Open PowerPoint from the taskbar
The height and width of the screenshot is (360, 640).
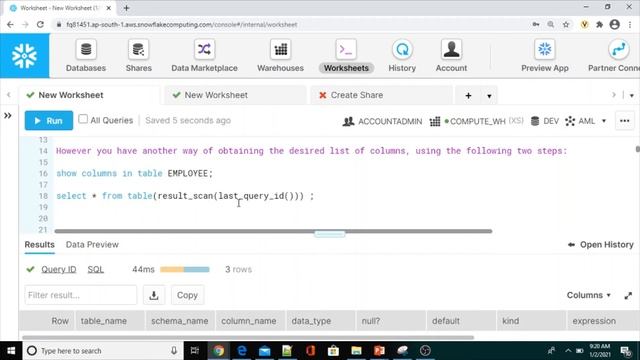coord(379,351)
